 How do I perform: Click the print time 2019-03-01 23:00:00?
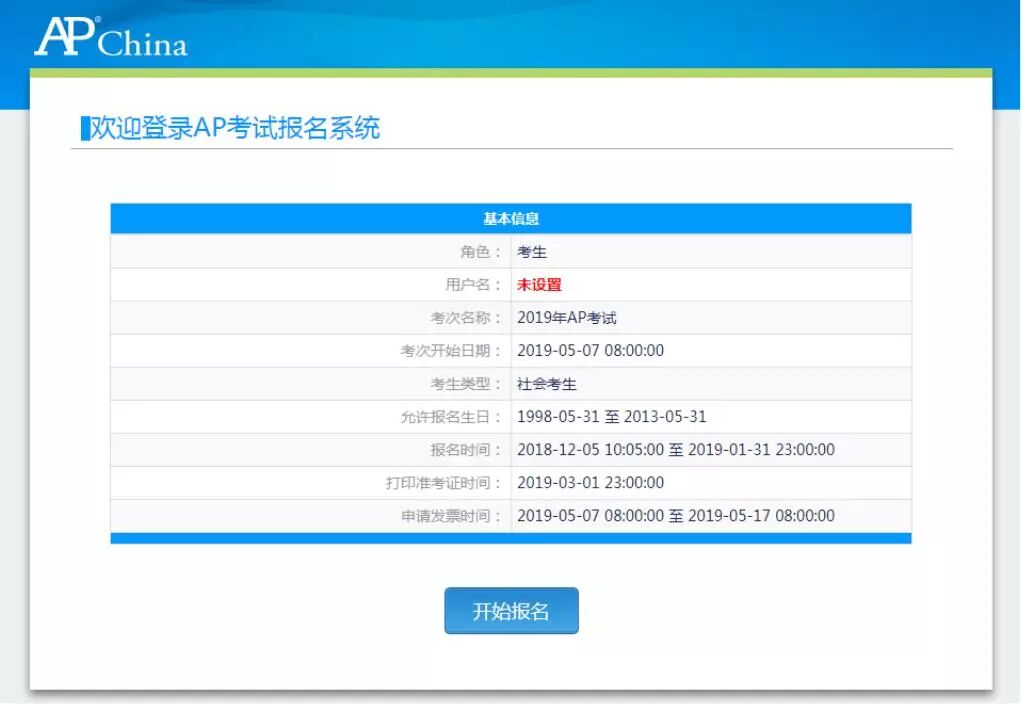[591, 483]
